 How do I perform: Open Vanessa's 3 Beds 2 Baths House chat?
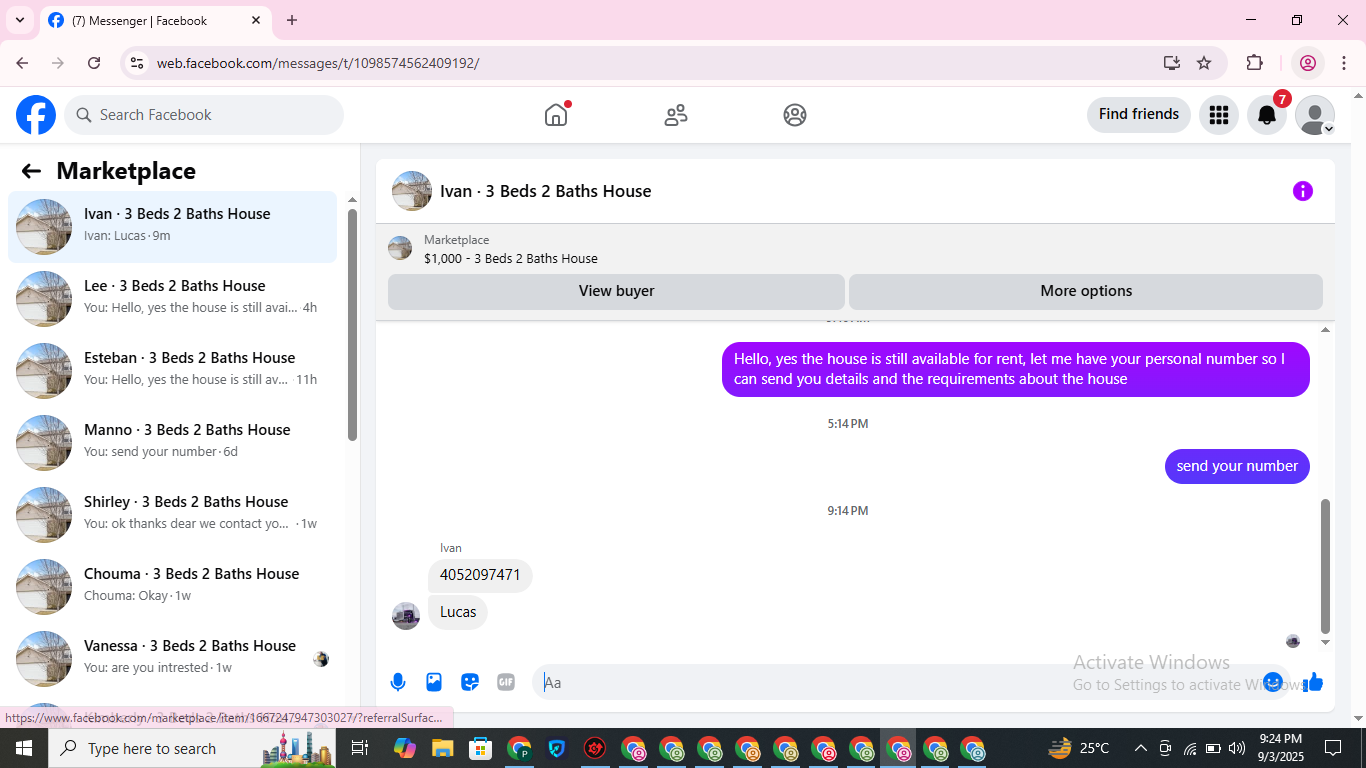(x=173, y=659)
